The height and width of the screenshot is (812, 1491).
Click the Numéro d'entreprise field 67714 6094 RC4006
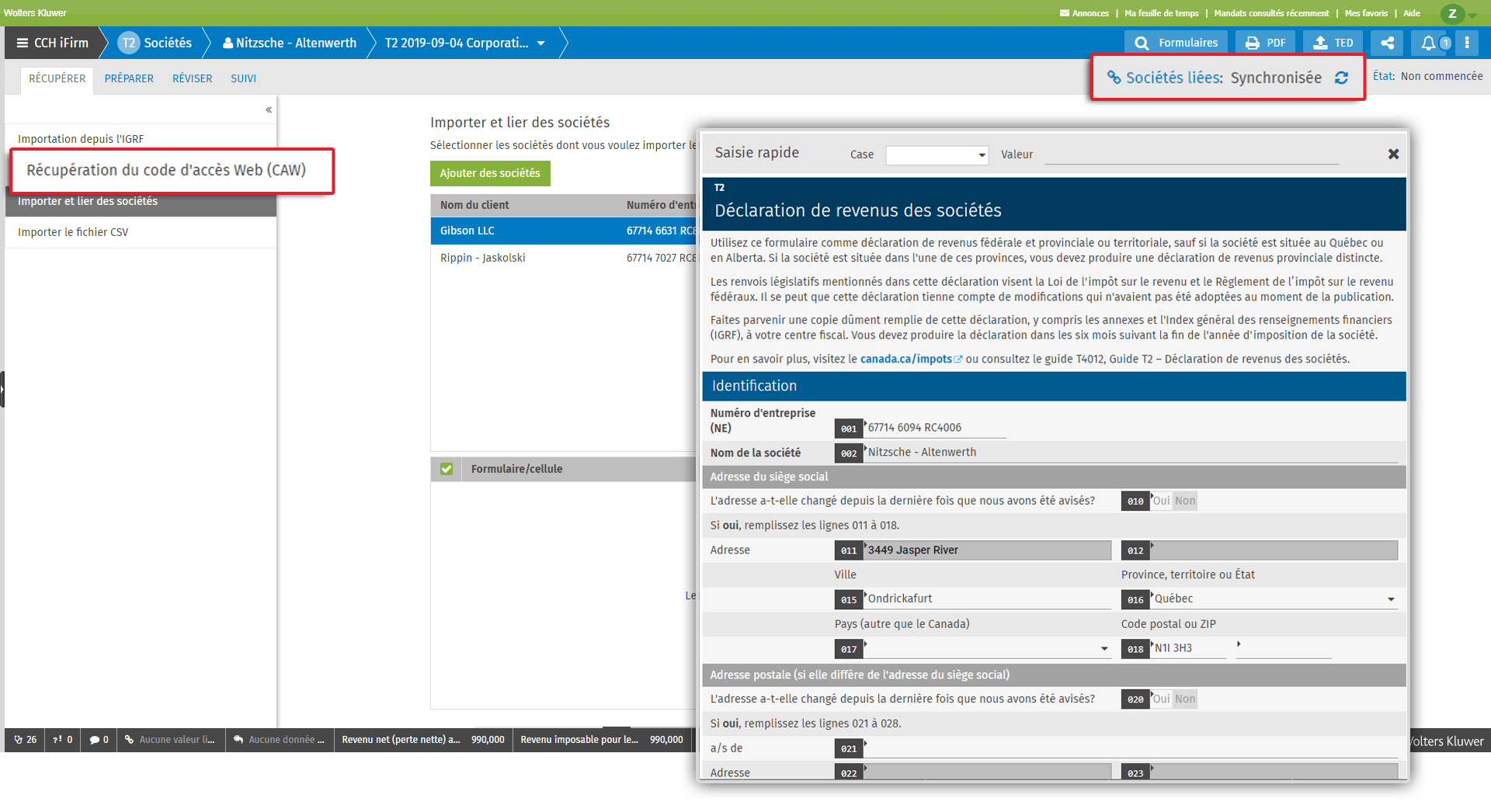pyautogui.click(x=935, y=428)
